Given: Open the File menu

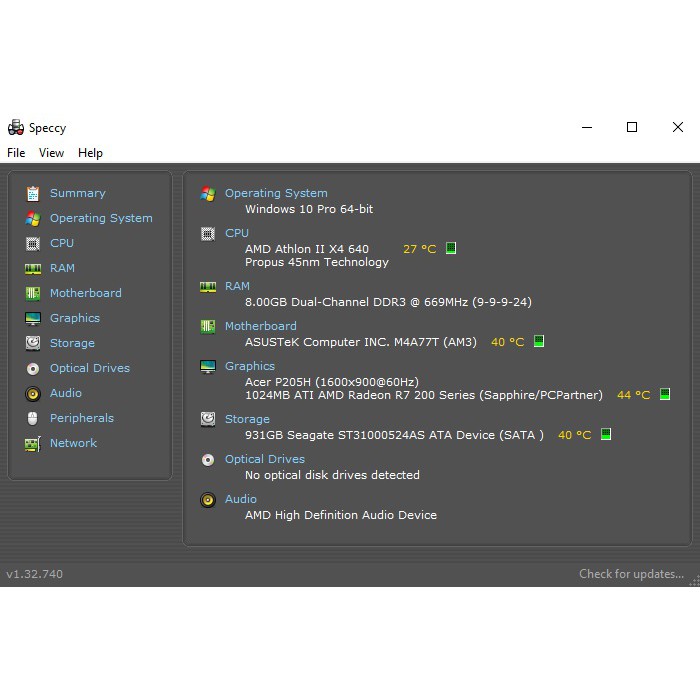Looking at the screenshot, I should (x=16, y=153).
